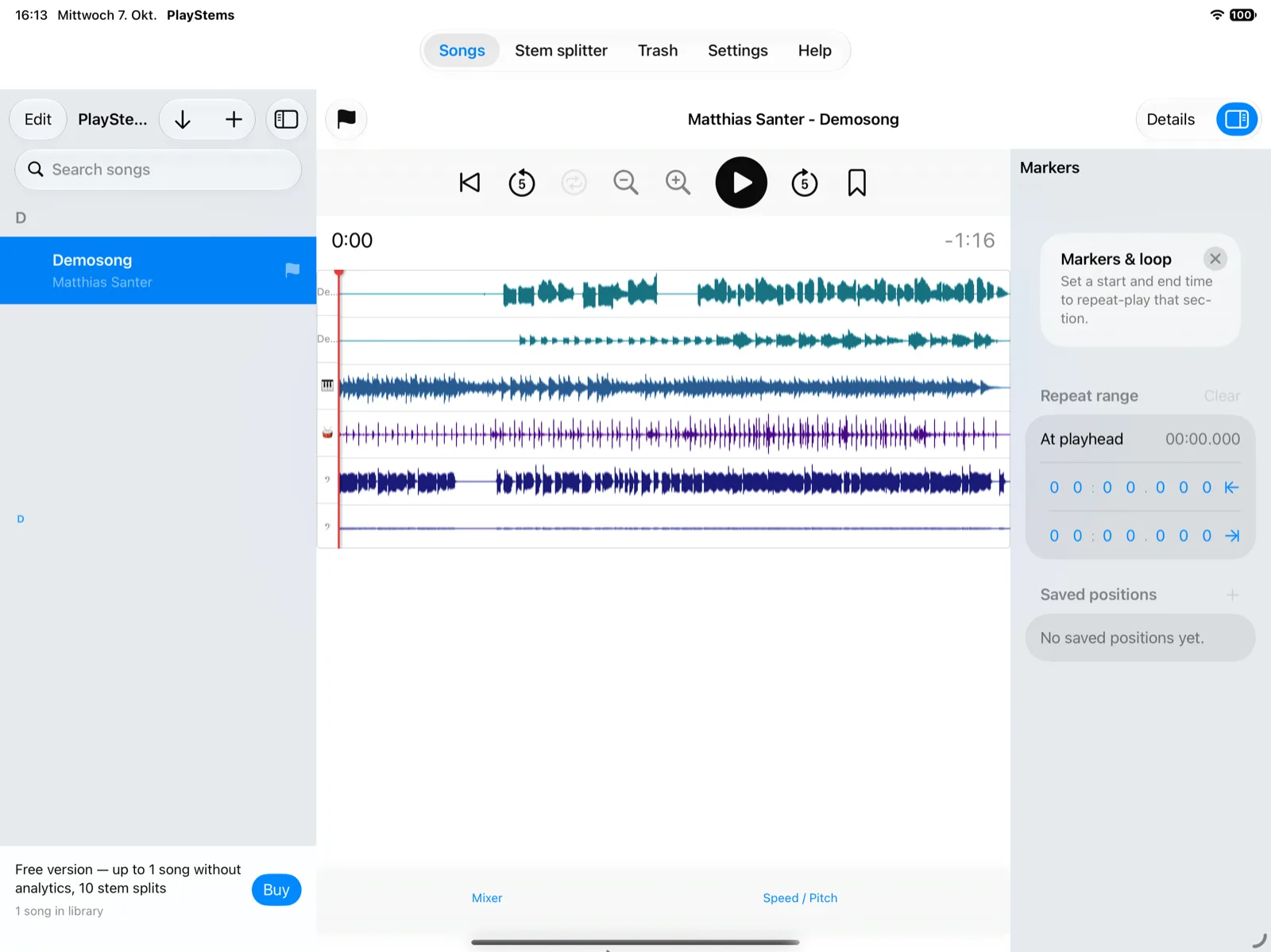Add a saved position with plus icon
Screen dimensions: 1271x952
1232,595
